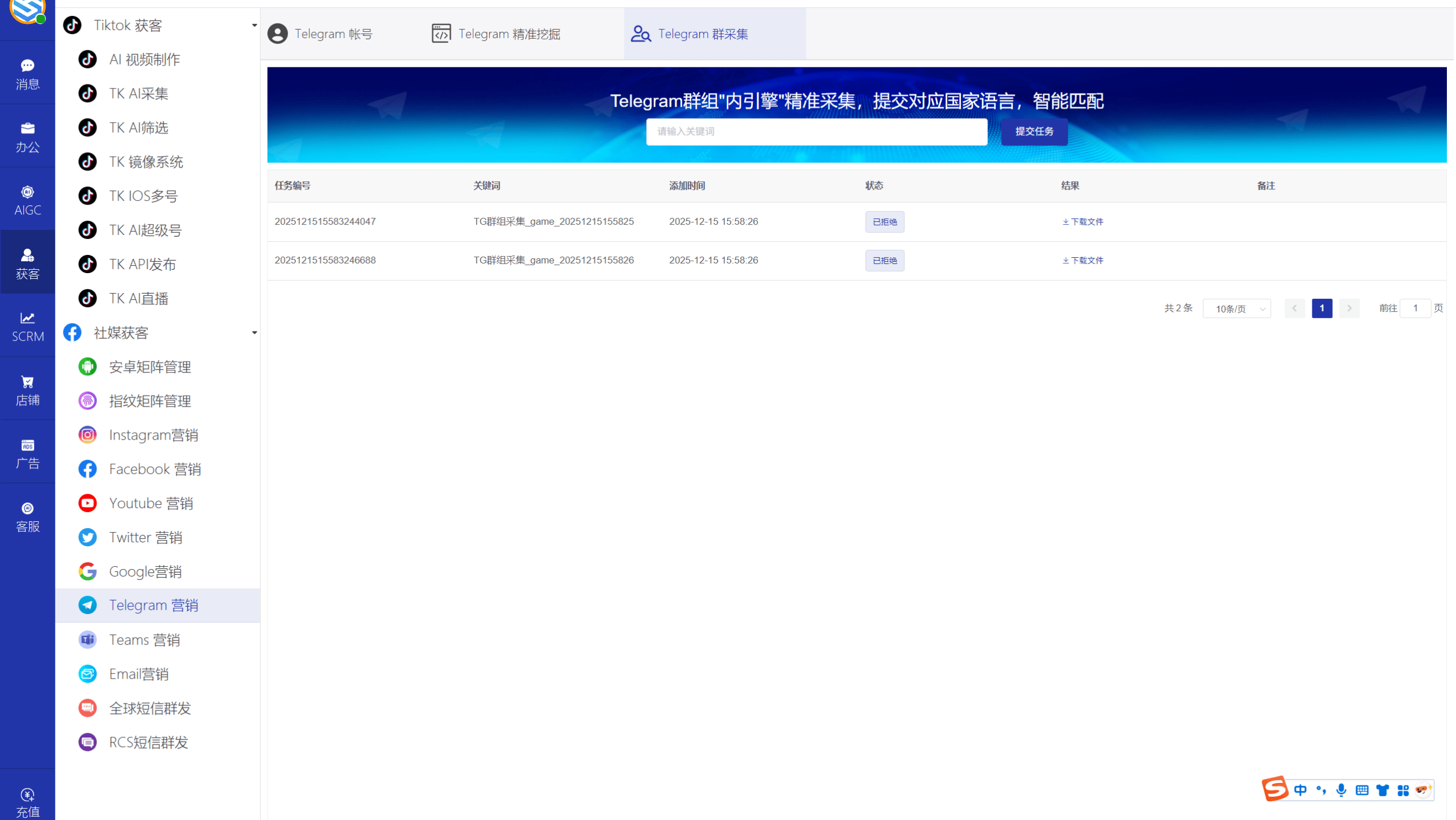Click the 已拒绝 status badge on first row
This screenshot has width=1456, height=820.
(x=884, y=222)
